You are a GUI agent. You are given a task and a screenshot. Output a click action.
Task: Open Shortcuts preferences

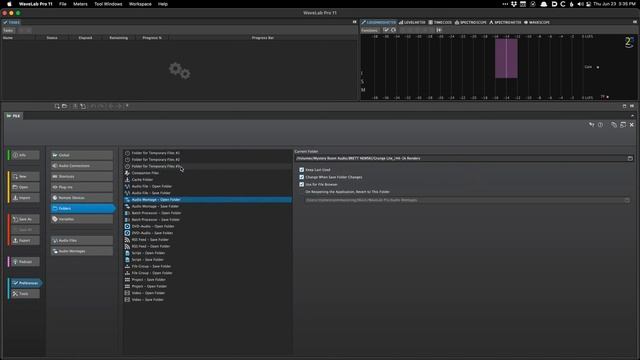[x=82, y=176]
